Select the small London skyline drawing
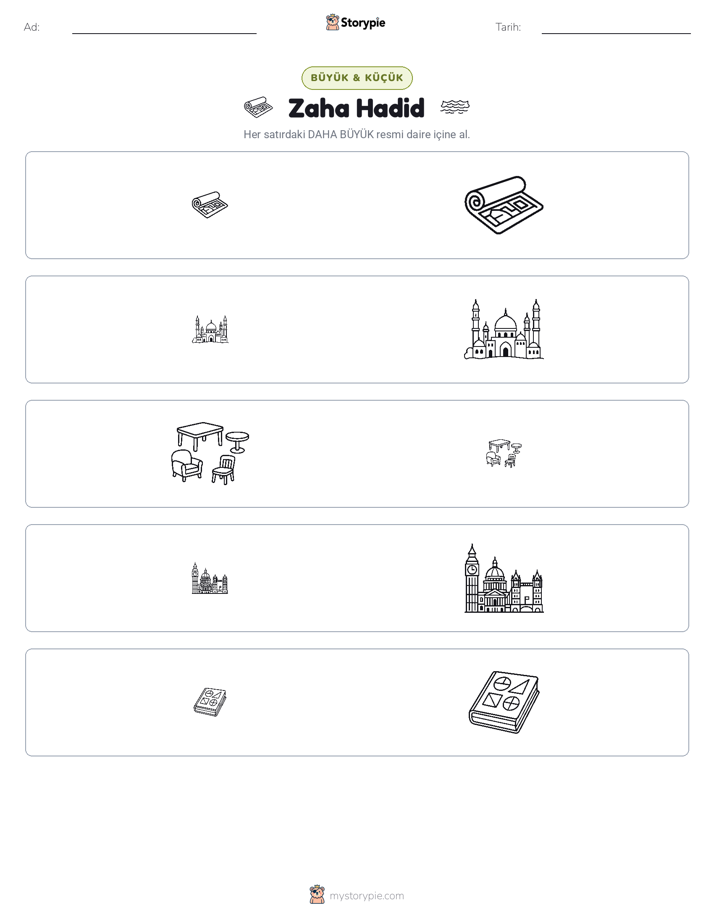The image size is (714, 924). click(210, 578)
